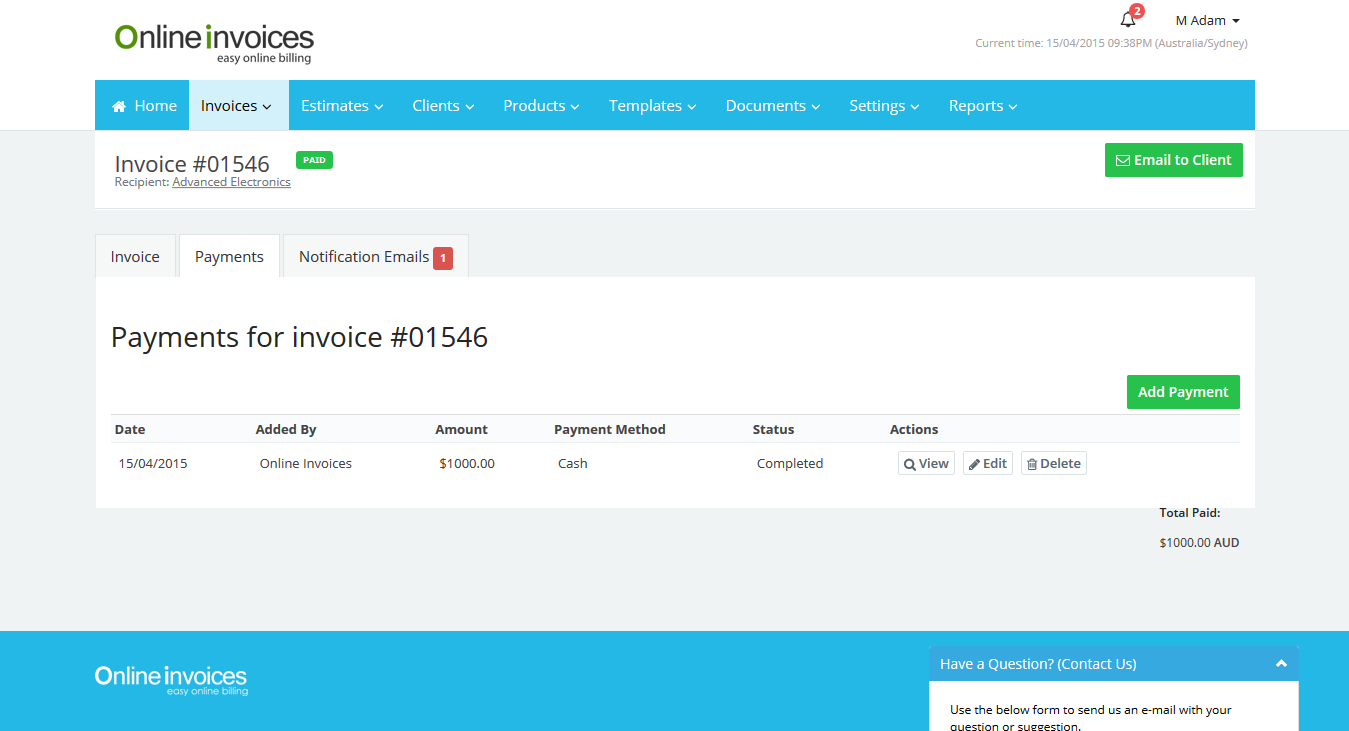
Task: Click the Home navigation item
Action: point(144,106)
